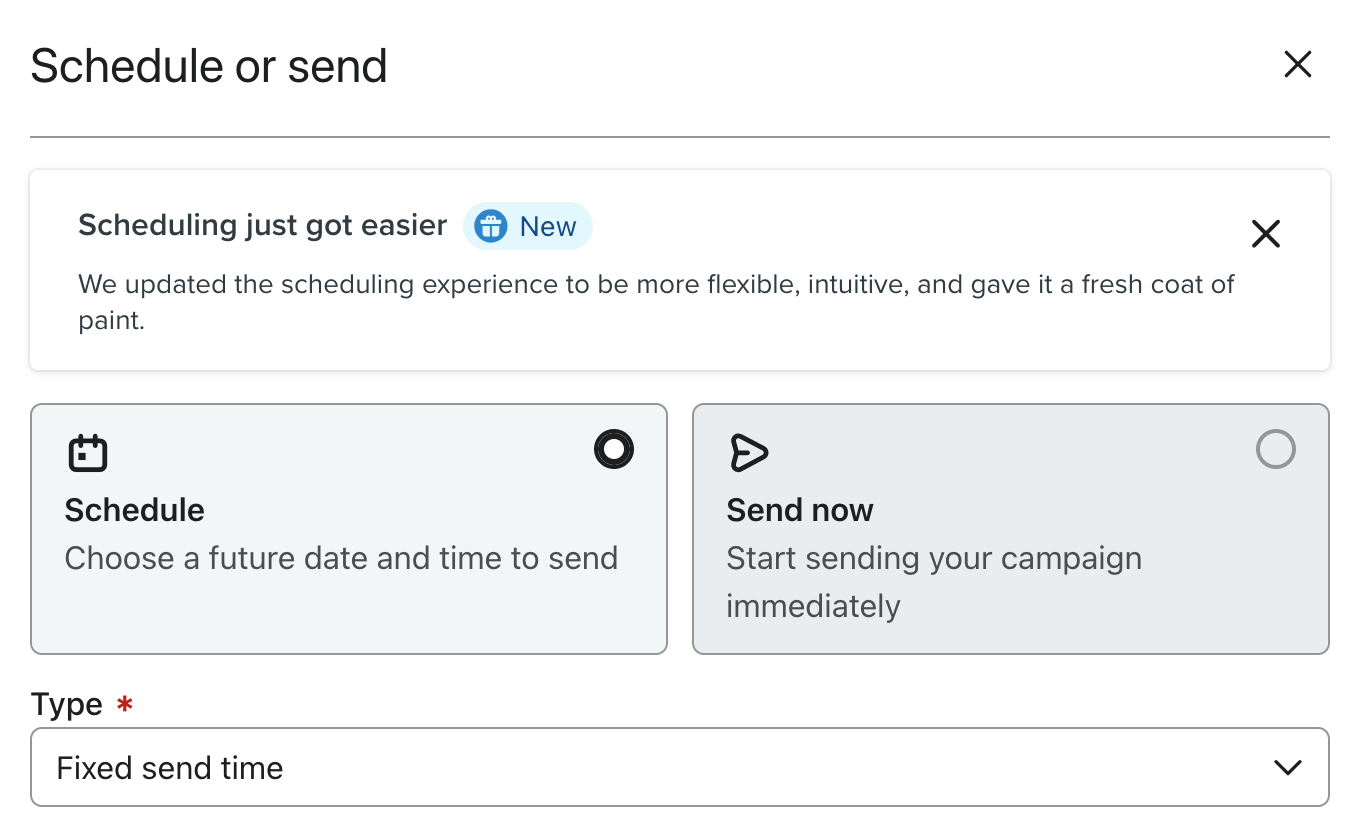Click the Schedule card title text

point(135,510)
